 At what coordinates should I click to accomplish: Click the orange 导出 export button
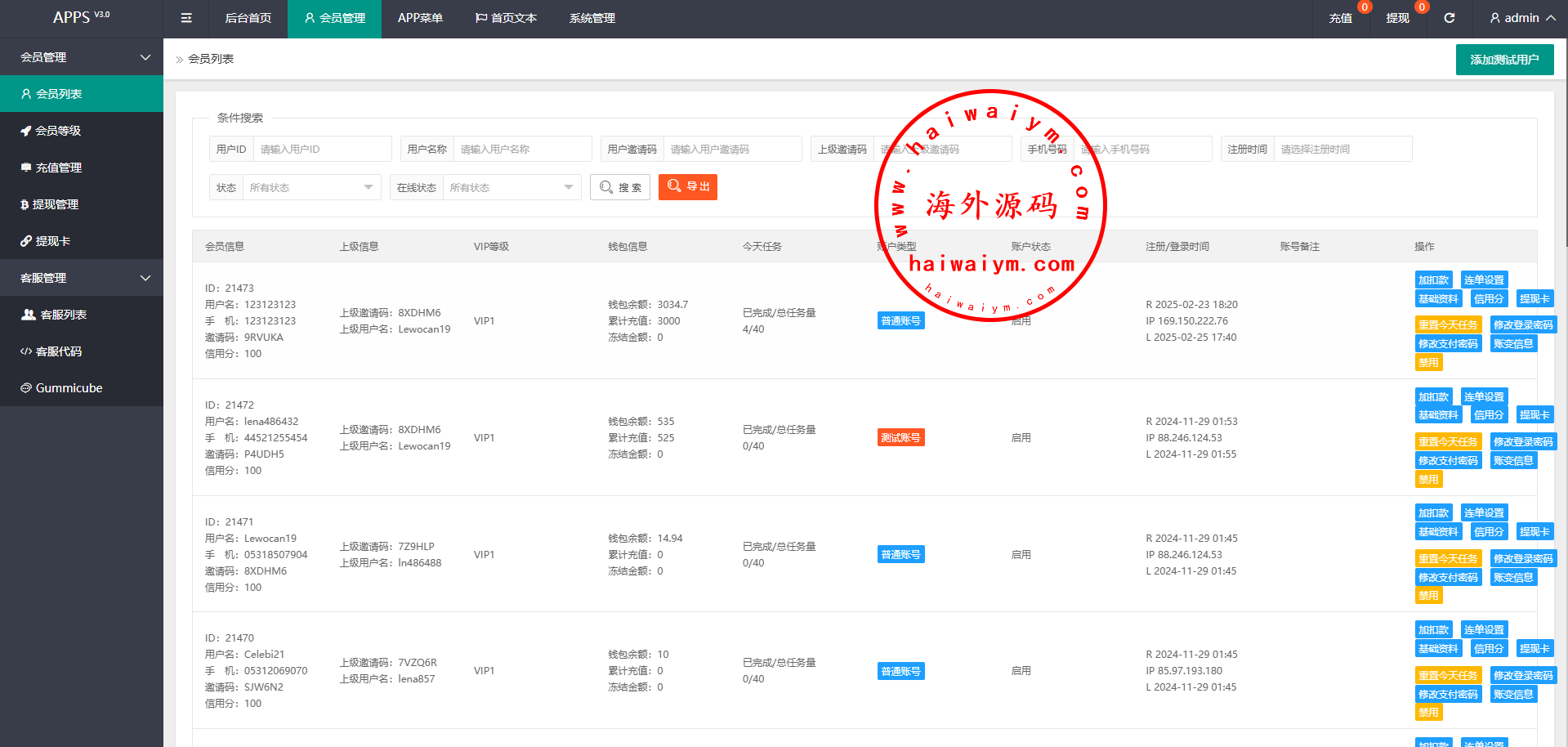point(688,187)
